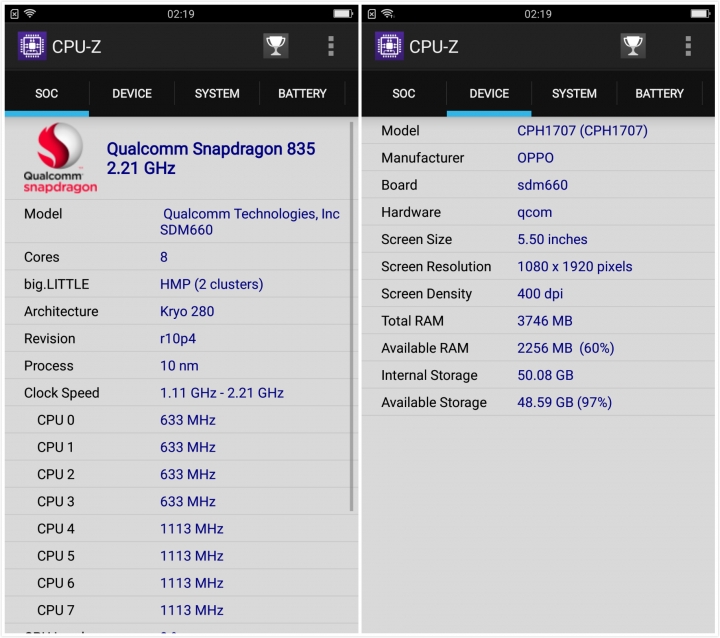Switch to SOC tab in right screen
720x638 pixels.
click(x=404, y=94)
